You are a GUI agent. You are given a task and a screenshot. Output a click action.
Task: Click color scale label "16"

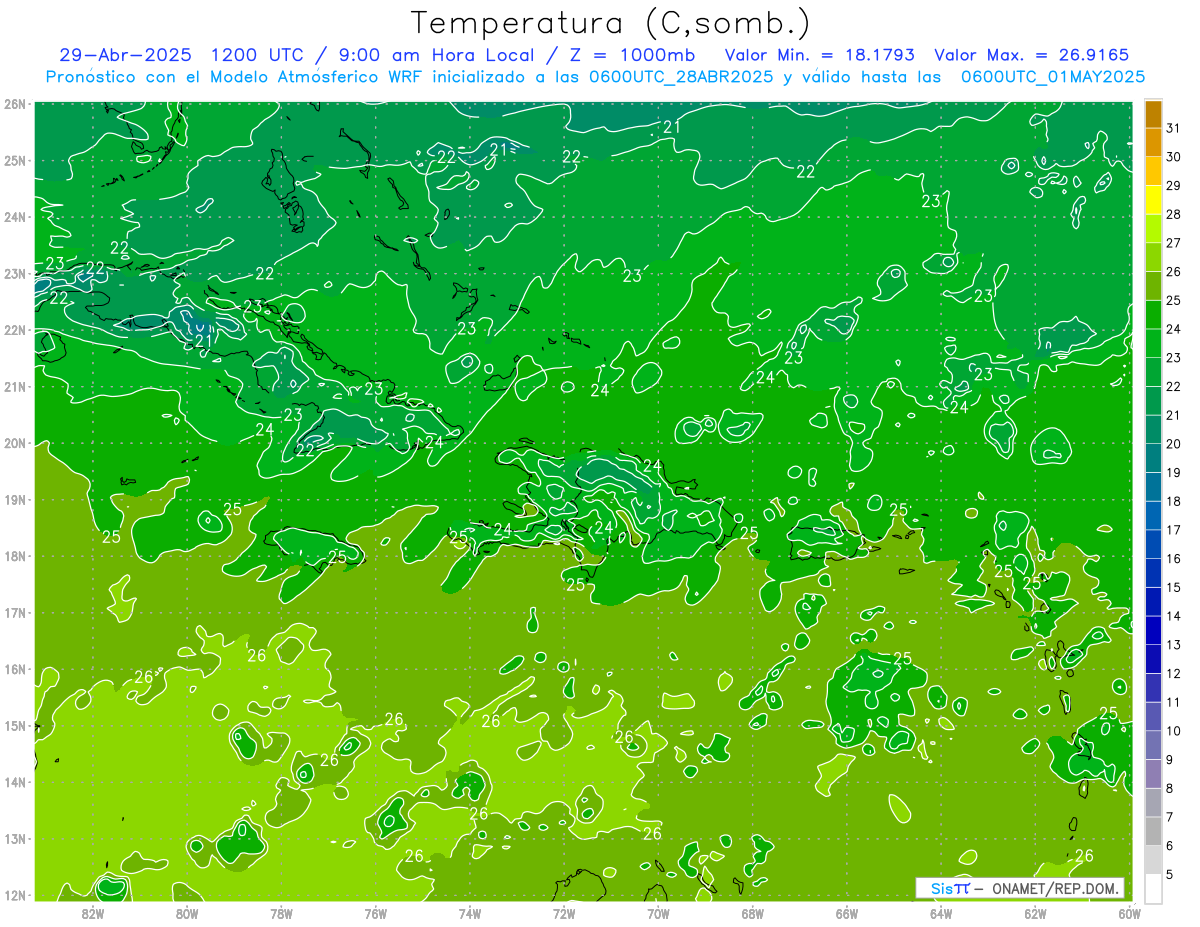(x=1174, y=559)
